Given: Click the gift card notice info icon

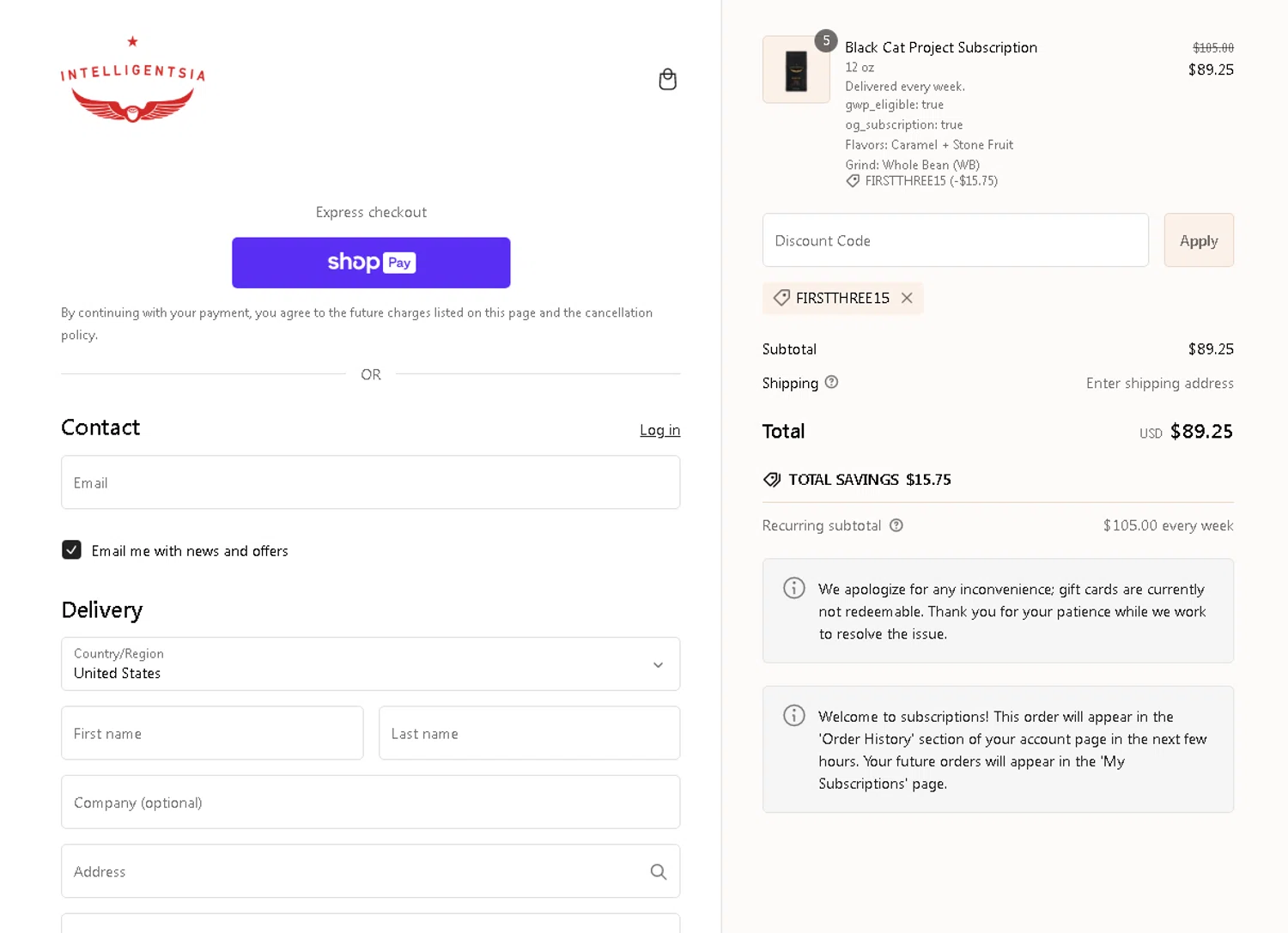Looking at the screenshot, I should pos(794,588).
